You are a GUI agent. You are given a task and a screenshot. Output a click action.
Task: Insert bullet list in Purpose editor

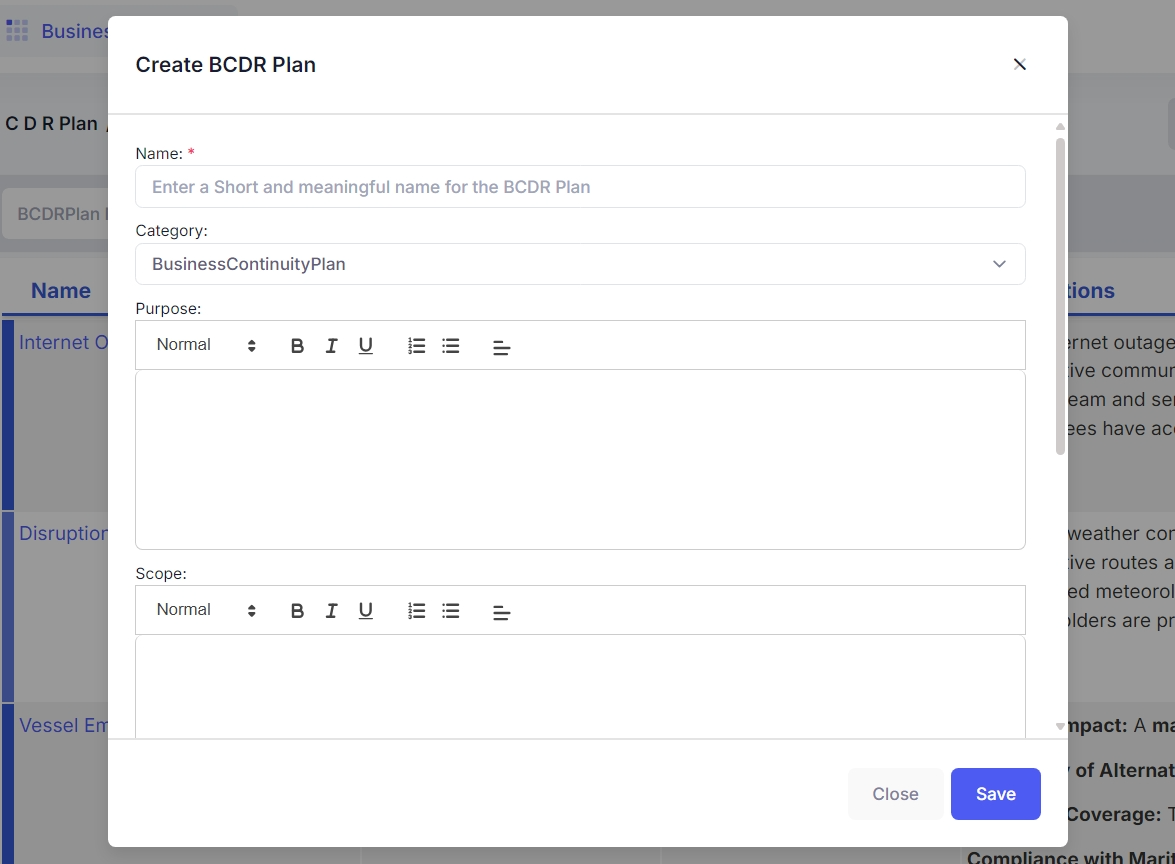tap(451, 346)
